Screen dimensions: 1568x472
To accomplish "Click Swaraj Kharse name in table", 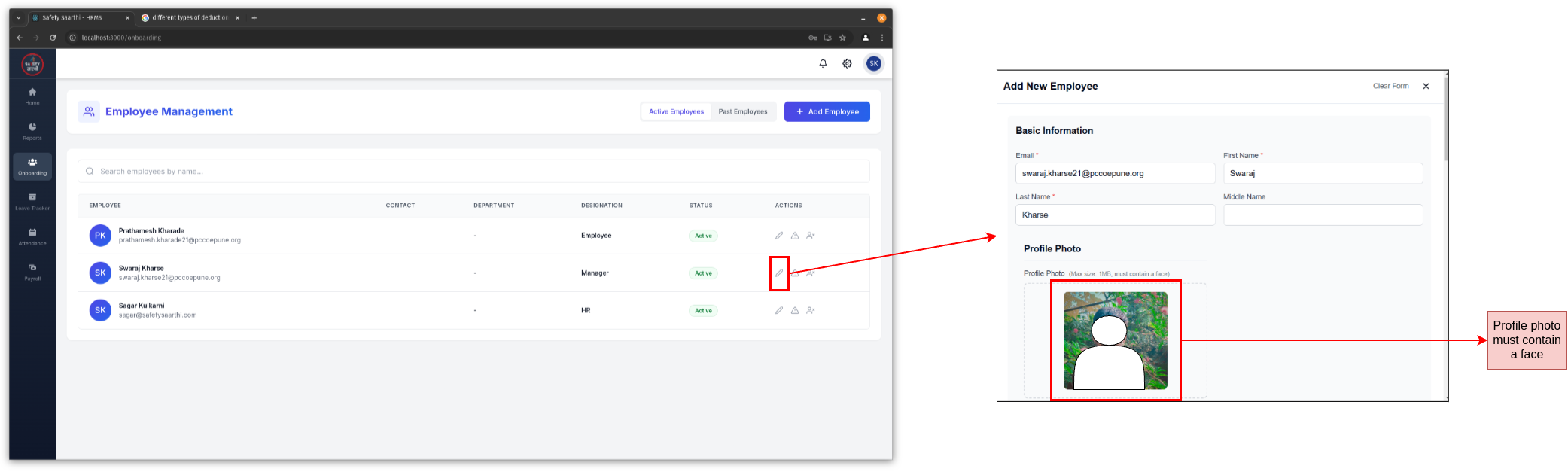I will (141, 268).
